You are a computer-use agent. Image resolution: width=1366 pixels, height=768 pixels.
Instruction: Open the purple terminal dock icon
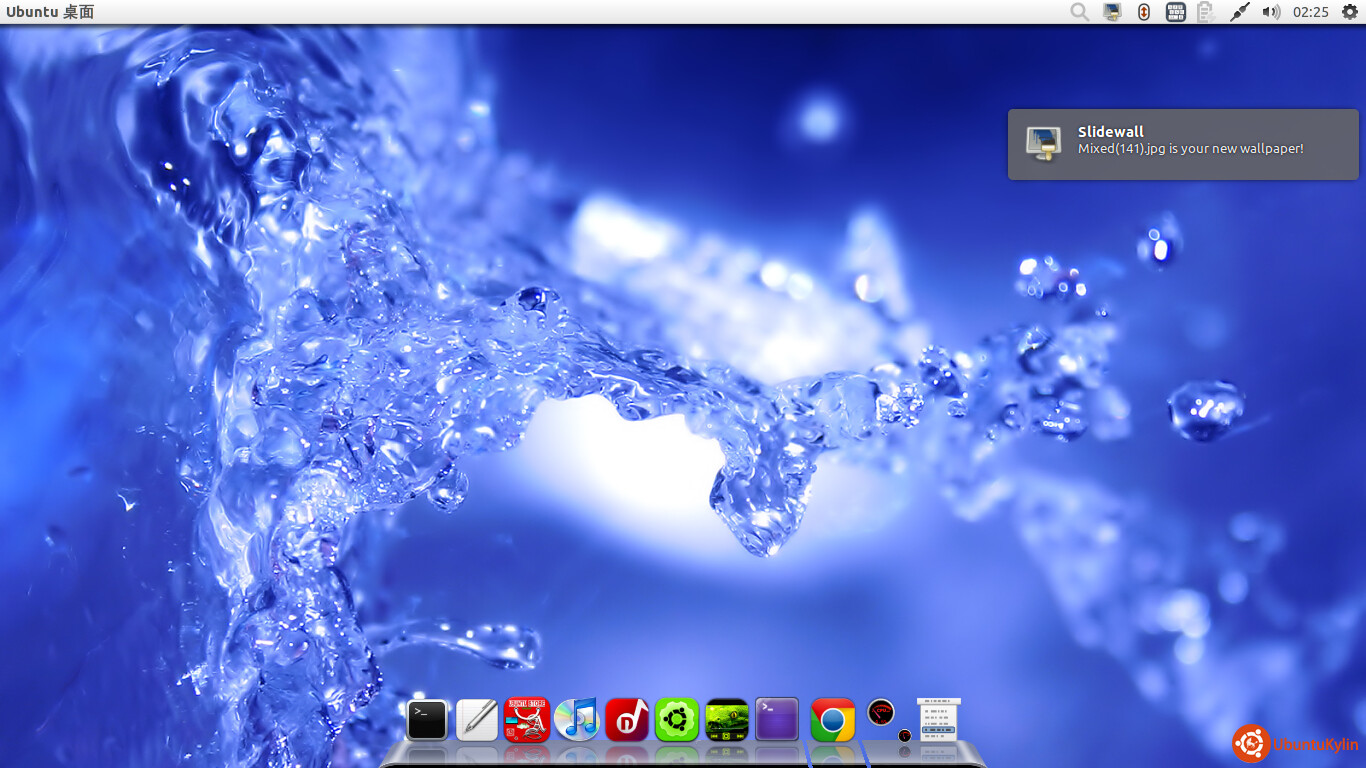pos(777,719)
